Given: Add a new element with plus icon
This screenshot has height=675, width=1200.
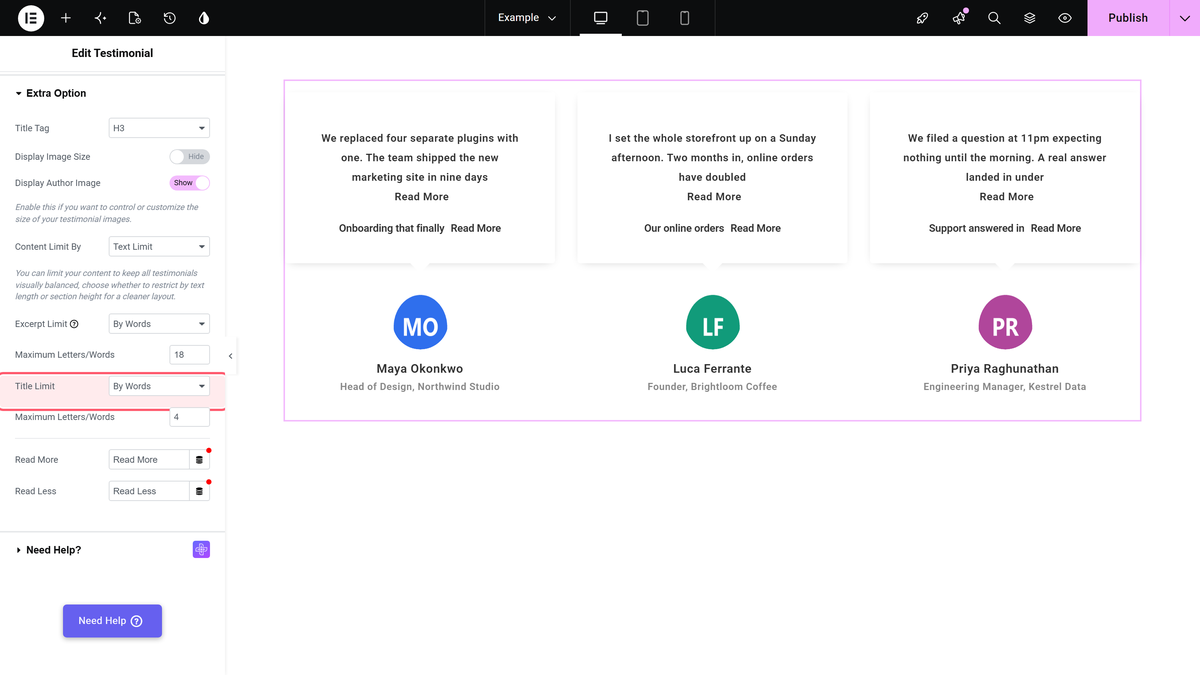Looking at the screenshot, I should (x=66, y=18).
